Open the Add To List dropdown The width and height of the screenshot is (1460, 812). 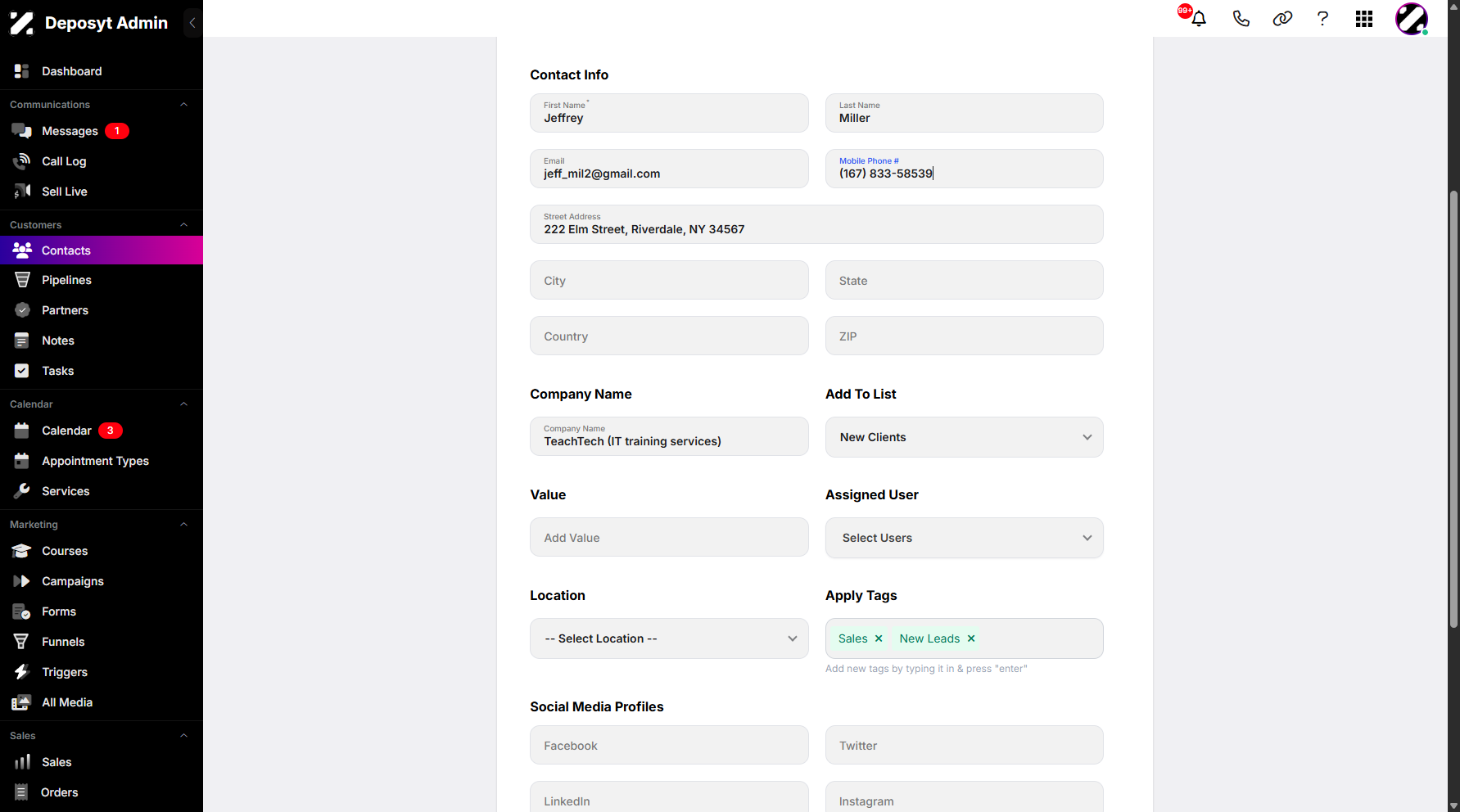click(964, 437)
